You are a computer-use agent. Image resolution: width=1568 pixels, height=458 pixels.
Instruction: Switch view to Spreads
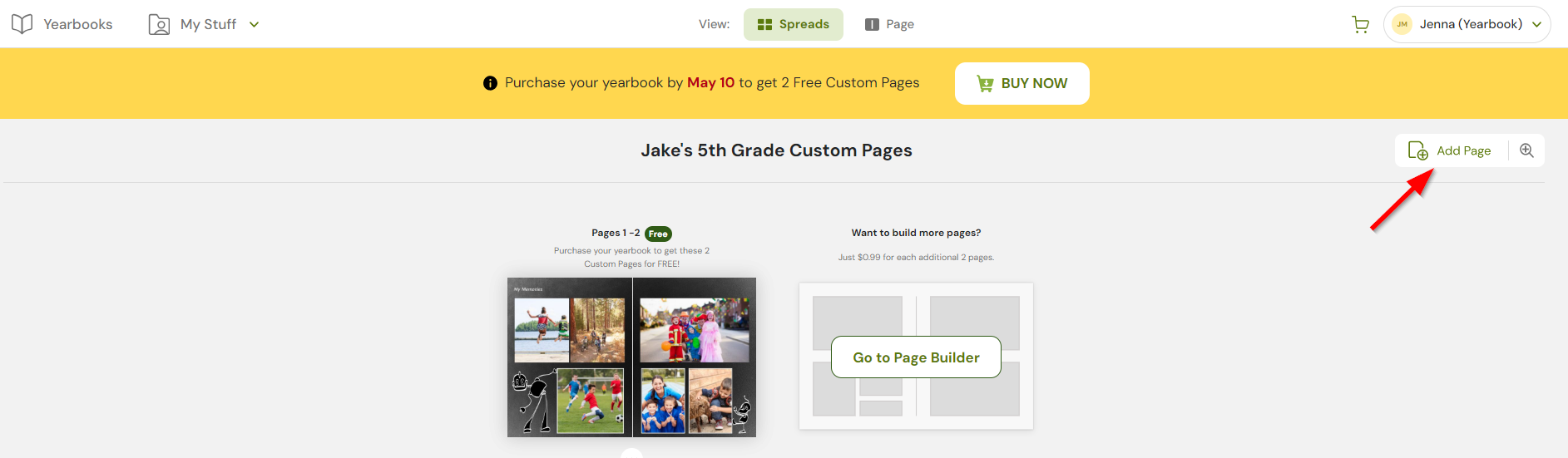pyautogui.click(x=793, y=24)
